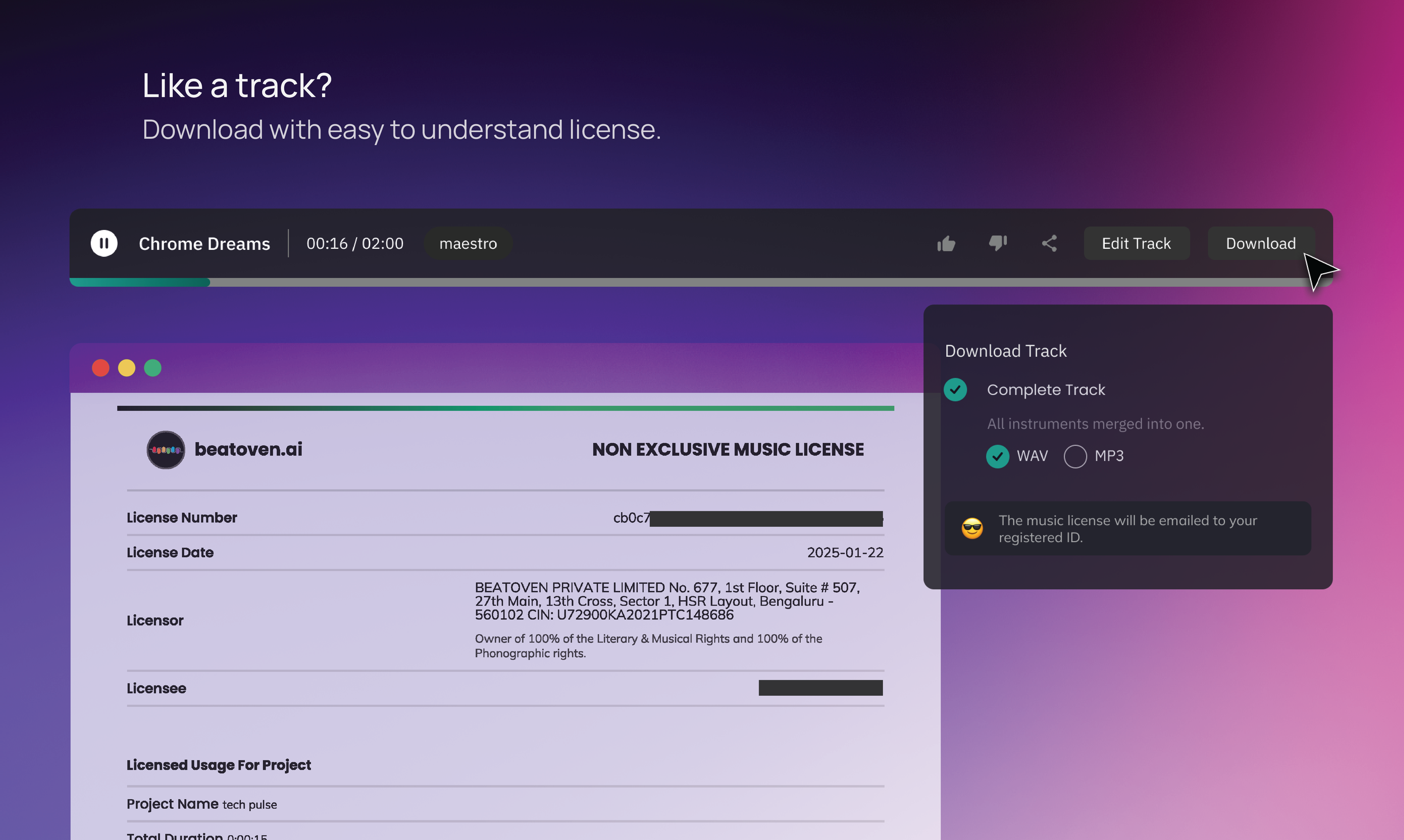The image size is (1404, 840).
Task: Click the NON EXCLUSIVE MUSIC LICENSE heading
Action: pyautogui.click(x=727, y=449)
